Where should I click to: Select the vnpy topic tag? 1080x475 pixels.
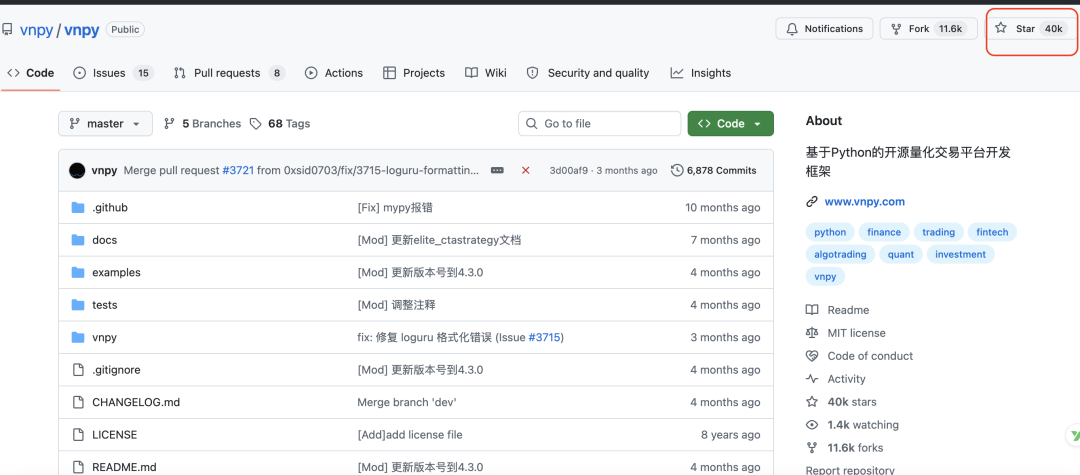click(x=825, y=277)
